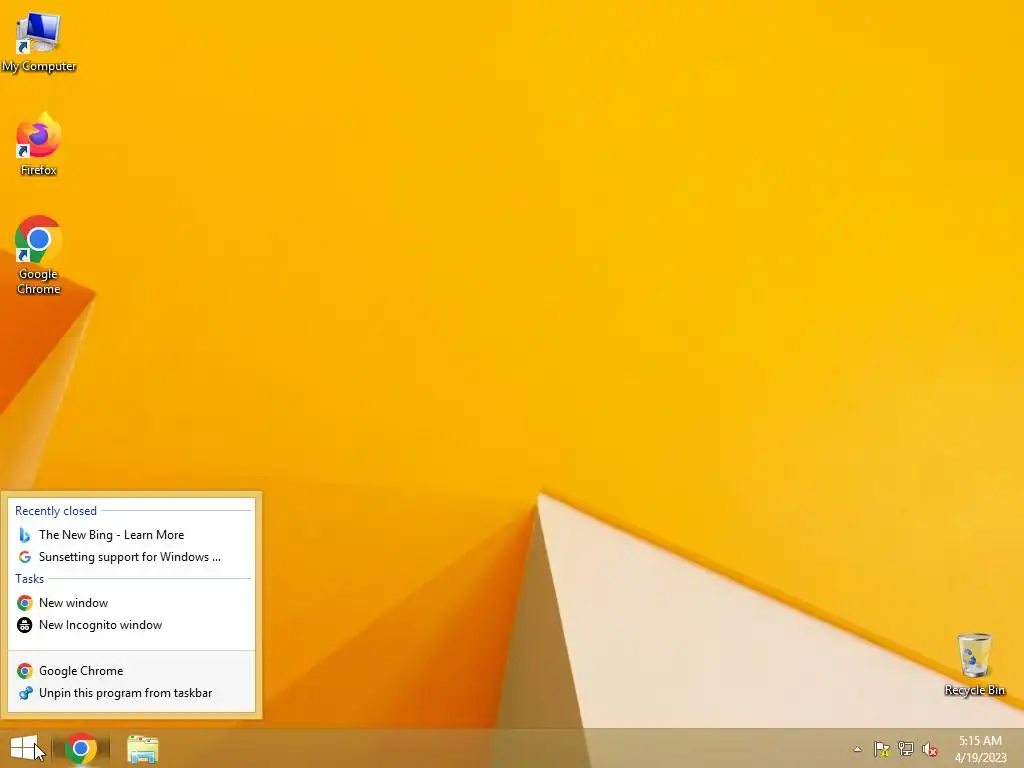Reopen The New Bing - Learn More

point(132,535)
